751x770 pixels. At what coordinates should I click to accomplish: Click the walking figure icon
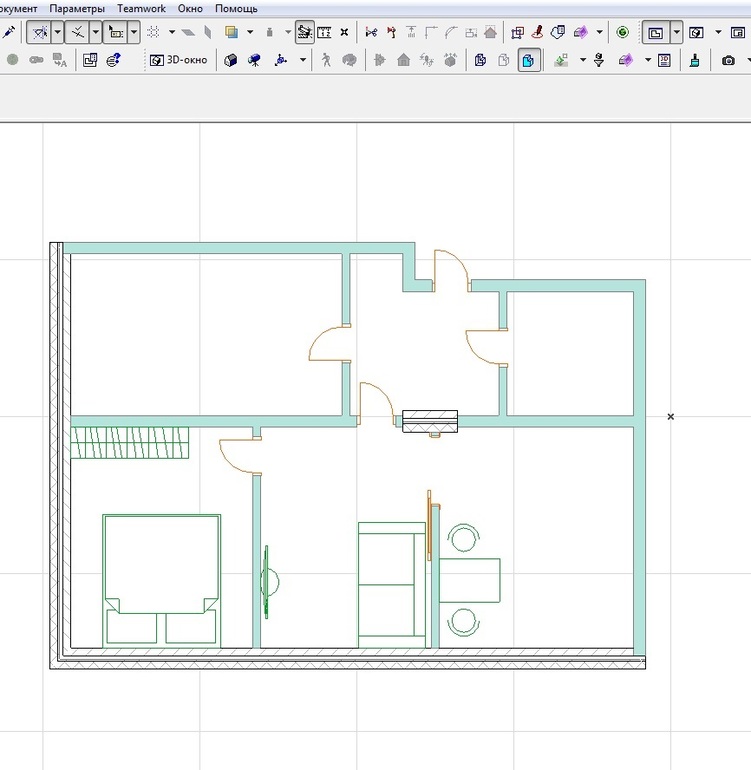326,60
